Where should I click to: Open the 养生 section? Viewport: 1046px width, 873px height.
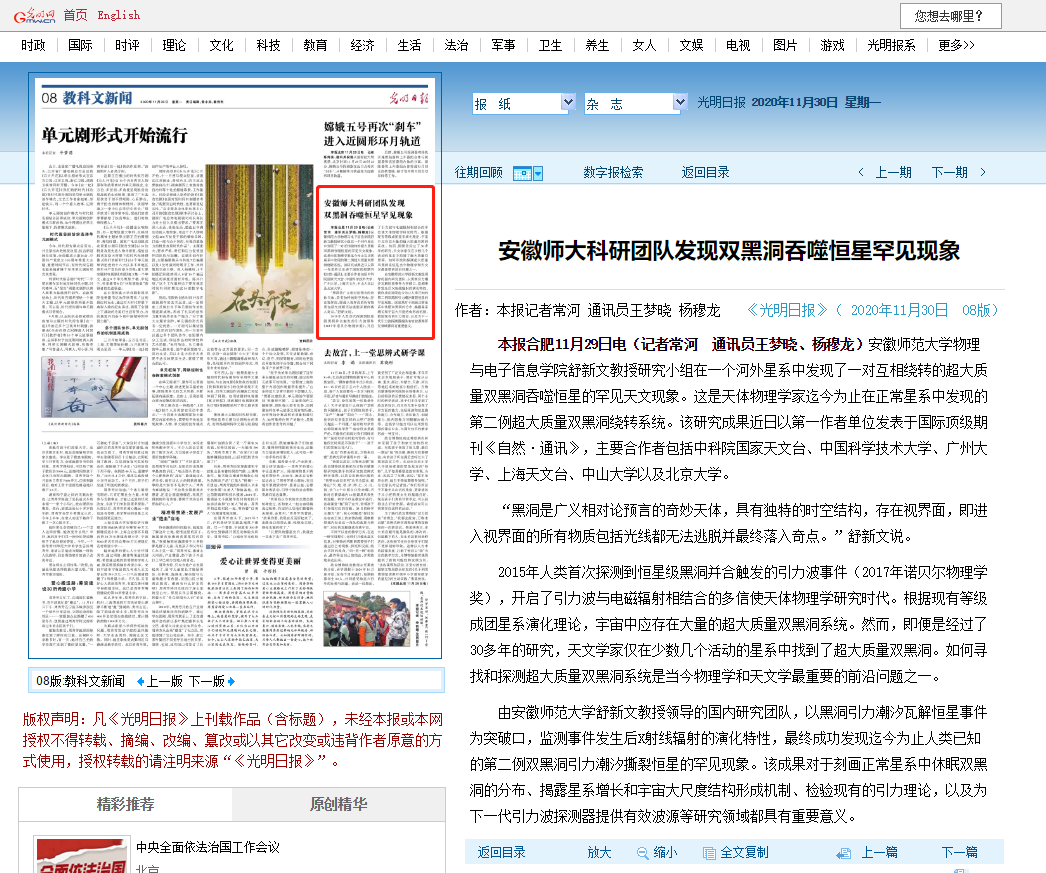pos(597,45)
